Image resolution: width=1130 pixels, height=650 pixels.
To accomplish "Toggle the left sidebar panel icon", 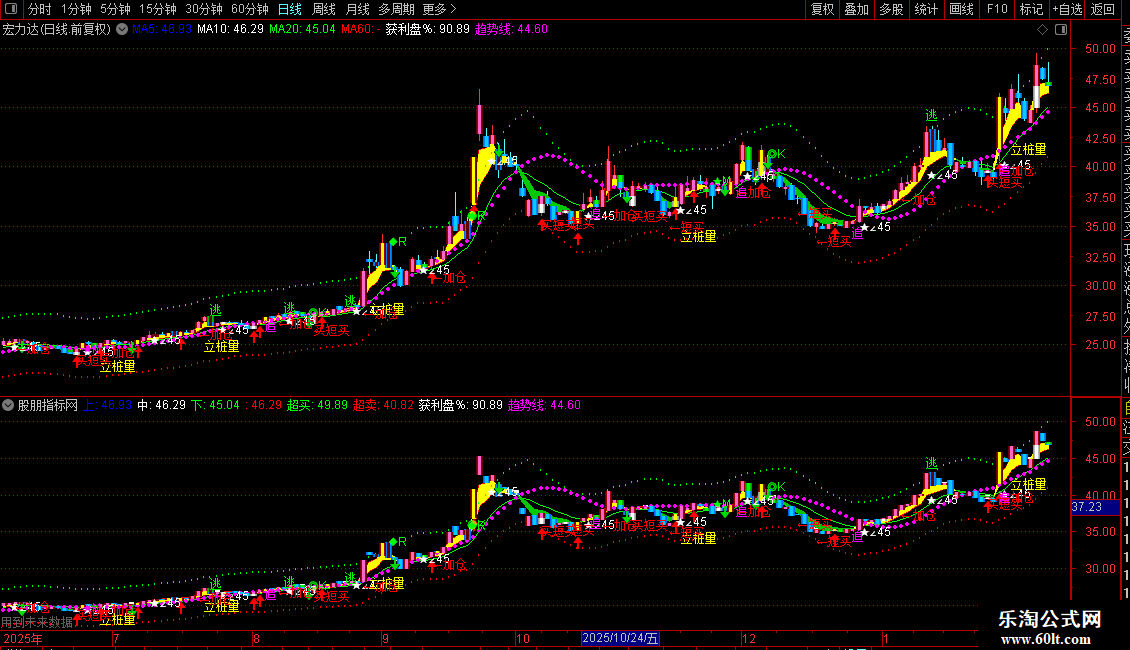I will pyautogui.click(x=11, y=9).
